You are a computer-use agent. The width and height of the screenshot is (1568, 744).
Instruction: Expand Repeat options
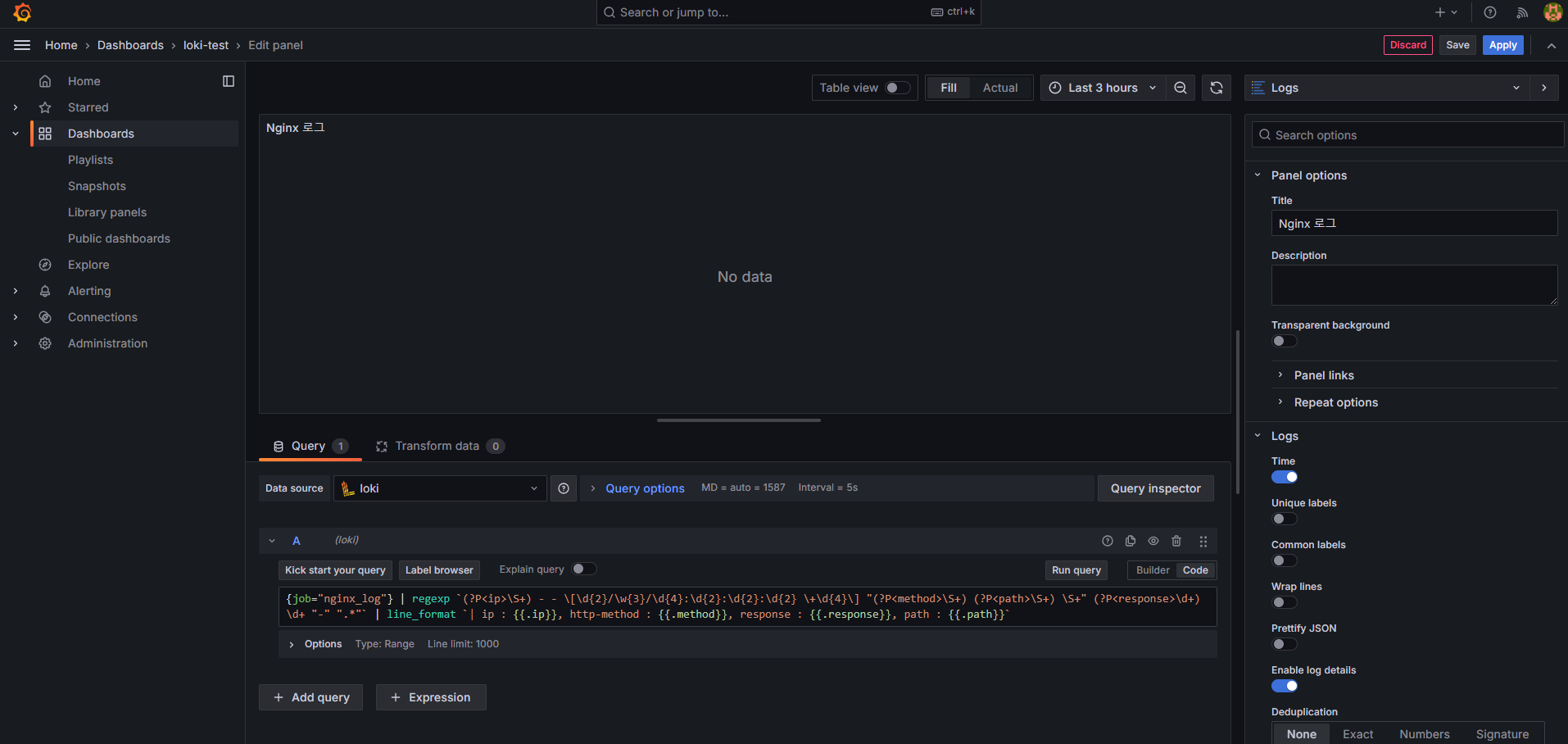tap(1335, 402)
